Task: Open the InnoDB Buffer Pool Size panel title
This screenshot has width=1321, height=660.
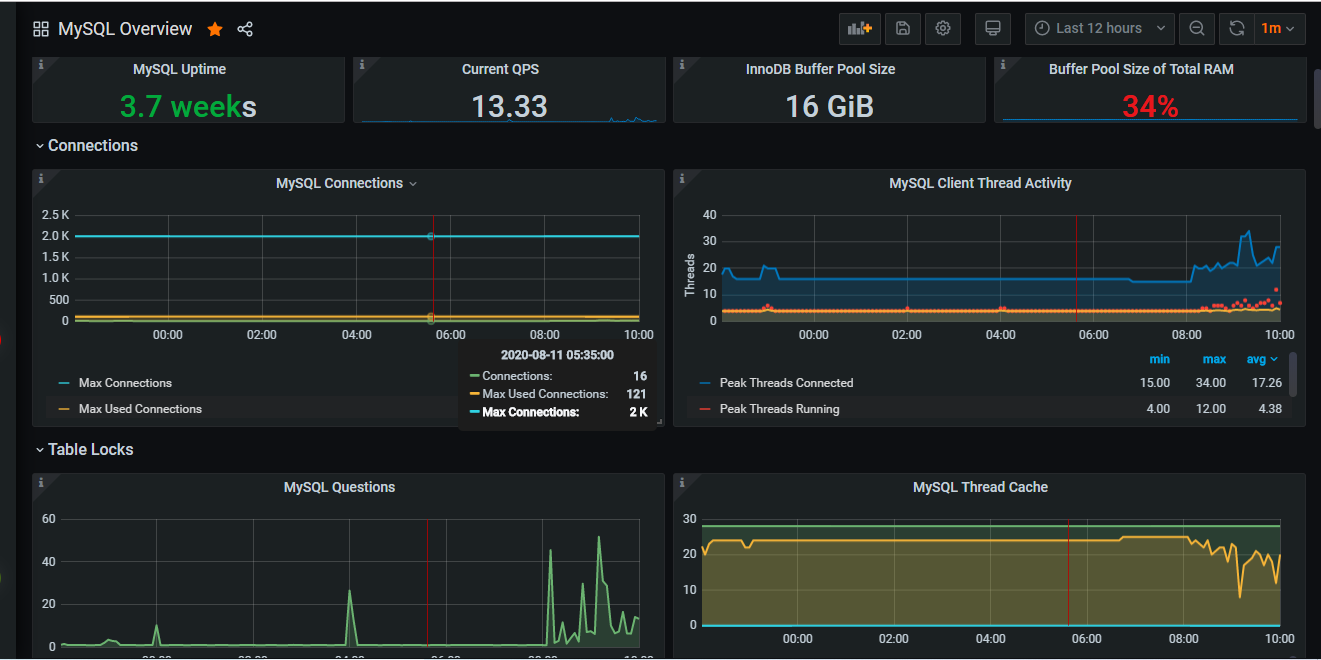Action: coord(820,69)
